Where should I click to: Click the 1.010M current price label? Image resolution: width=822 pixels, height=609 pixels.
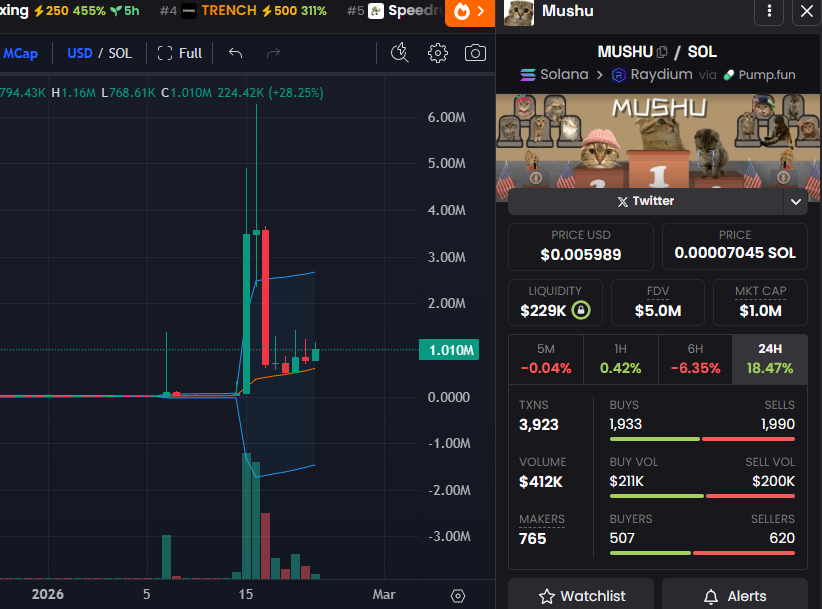pyautogui.click(x=449, y=350)
